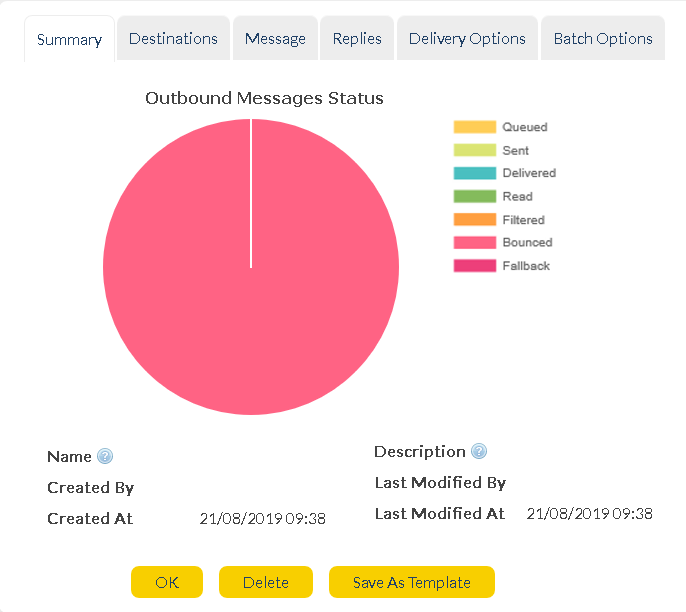Click the help icon beside Description

(479, 452)
